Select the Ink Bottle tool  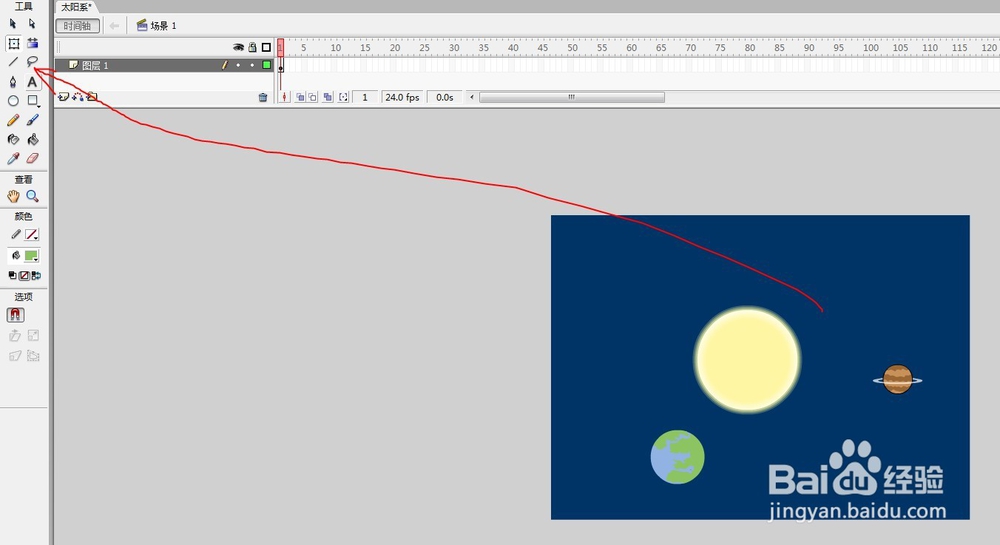click(x=13, y=139)
